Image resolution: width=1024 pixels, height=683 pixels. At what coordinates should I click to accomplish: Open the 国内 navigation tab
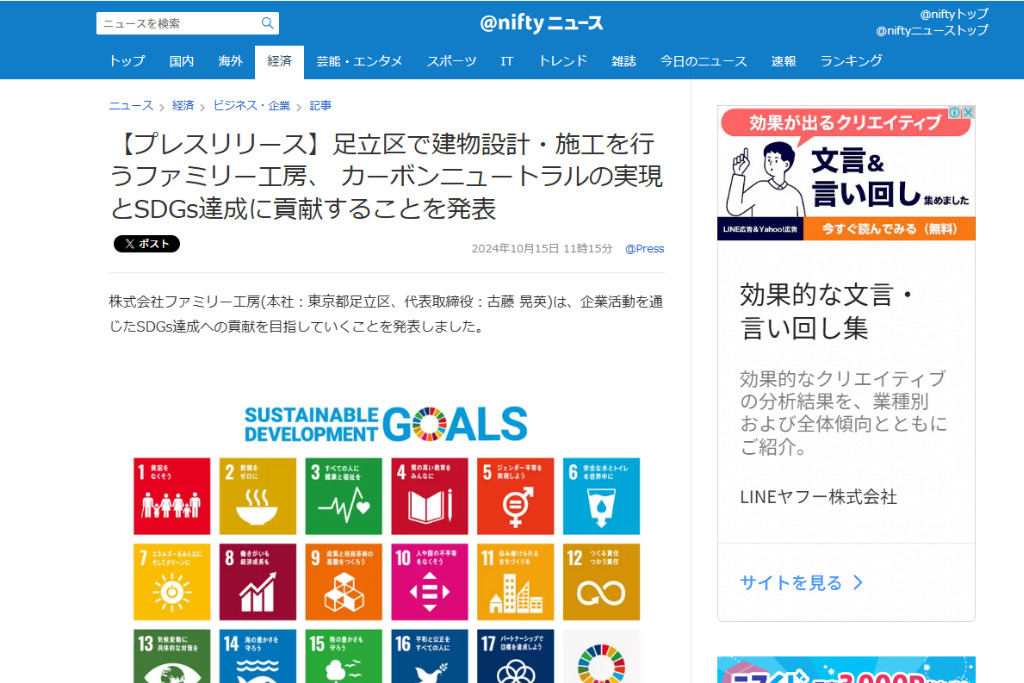[x=182, y=61]
